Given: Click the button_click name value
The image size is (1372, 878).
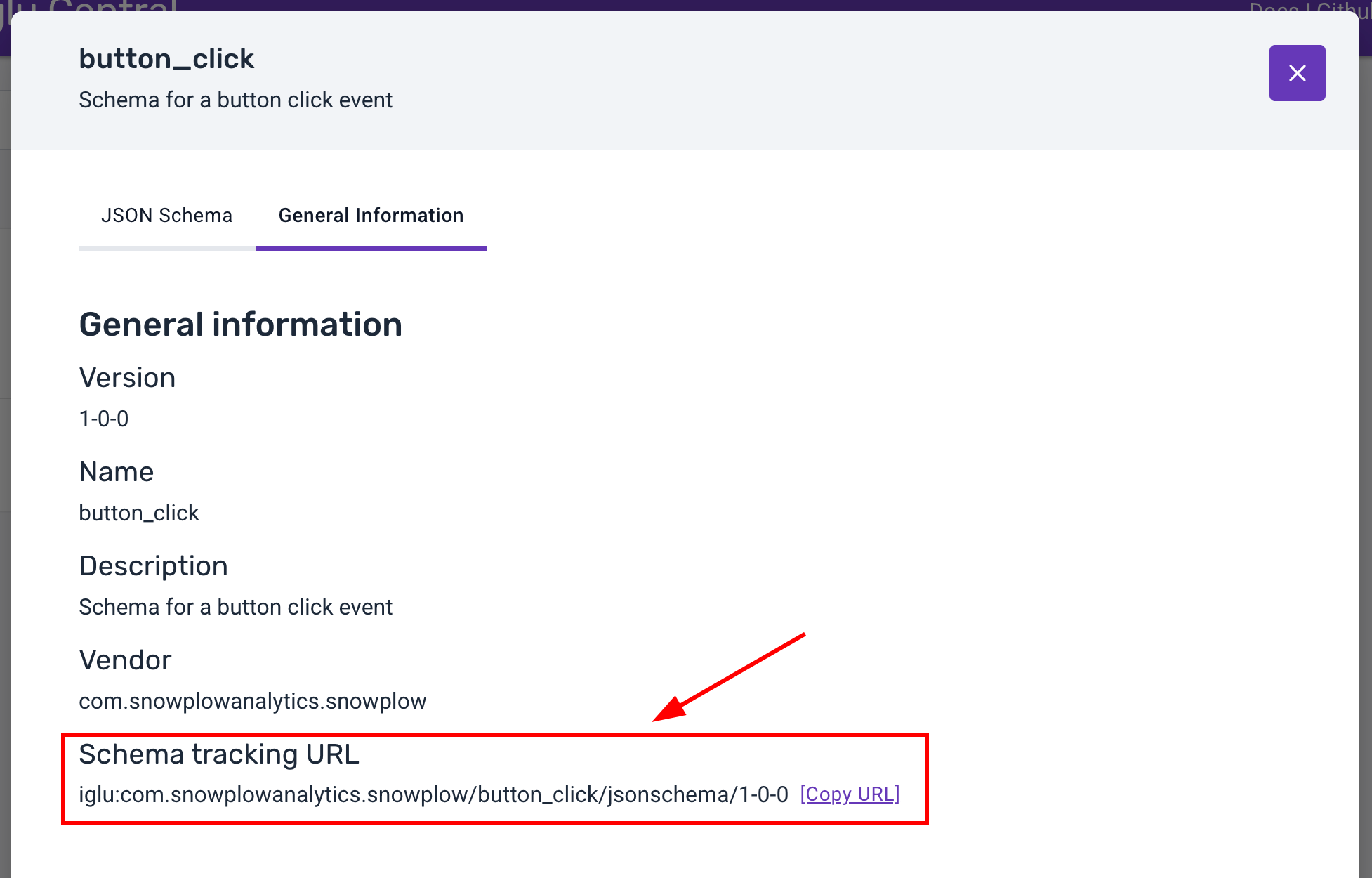Looking at the screenshot, I should click(x=138, y=512).
